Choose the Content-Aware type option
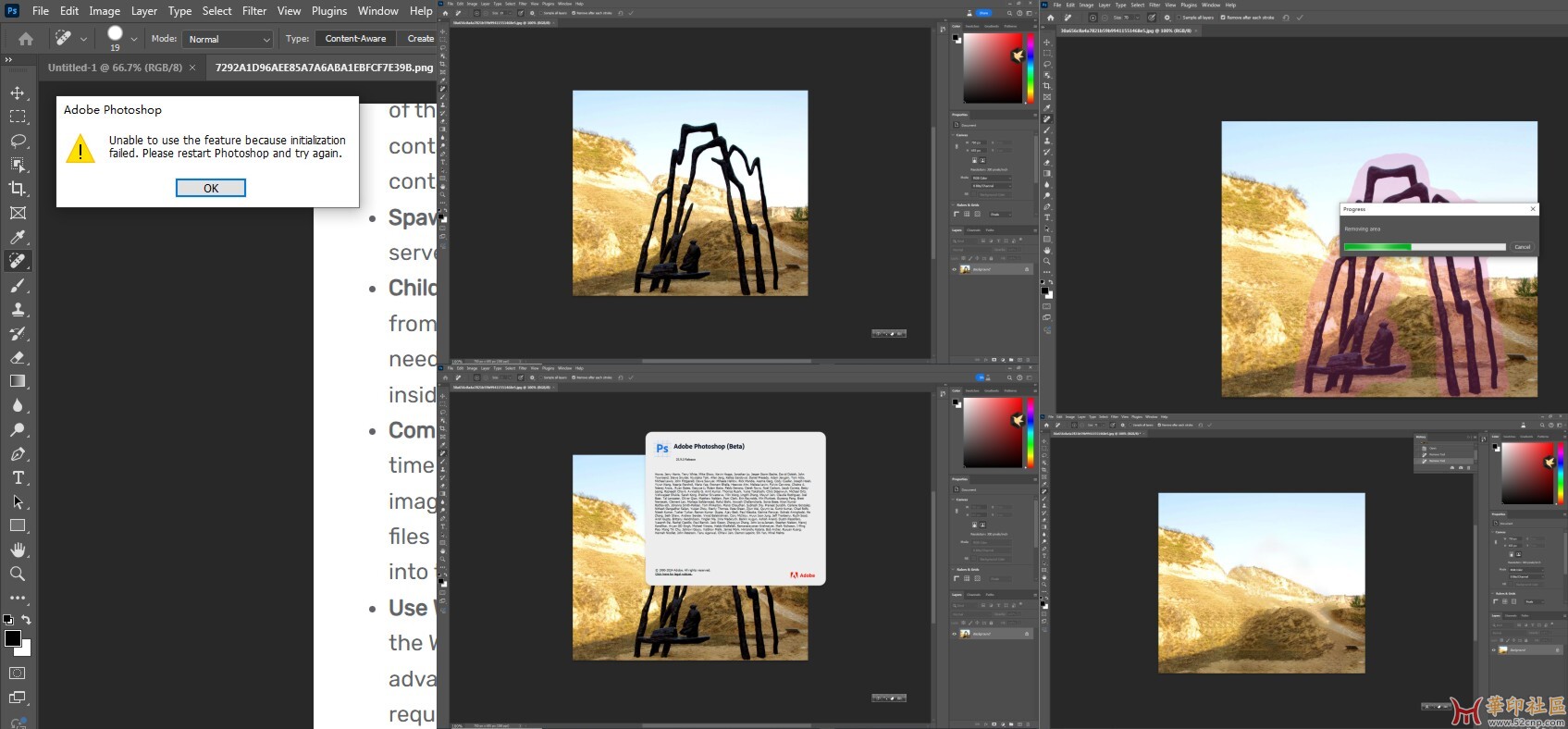Image resolution: width=1568 pixels, height=729 pixels. 355,39
